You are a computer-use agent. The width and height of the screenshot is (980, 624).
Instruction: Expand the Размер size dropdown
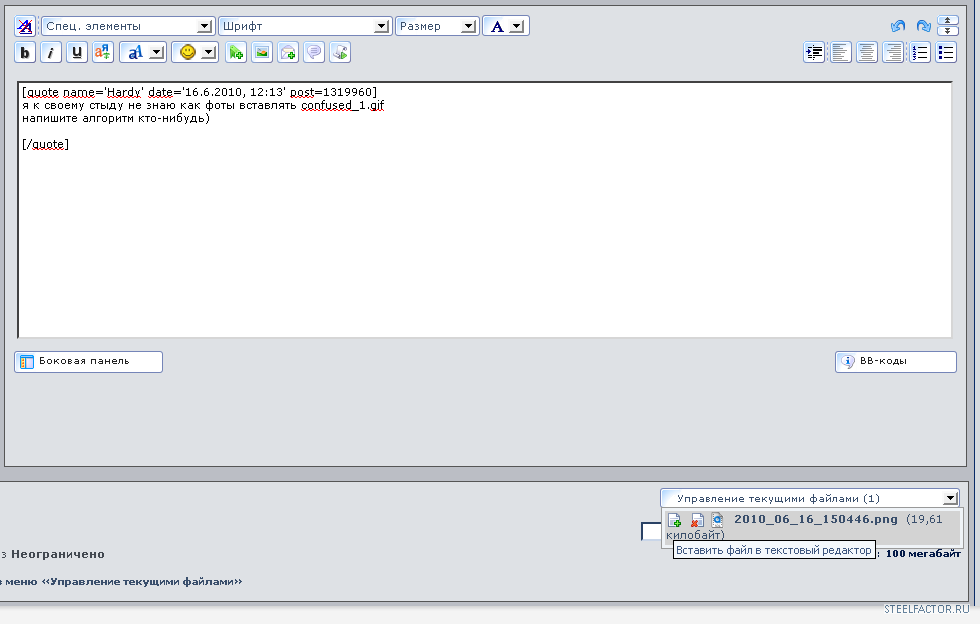(437, 26)
